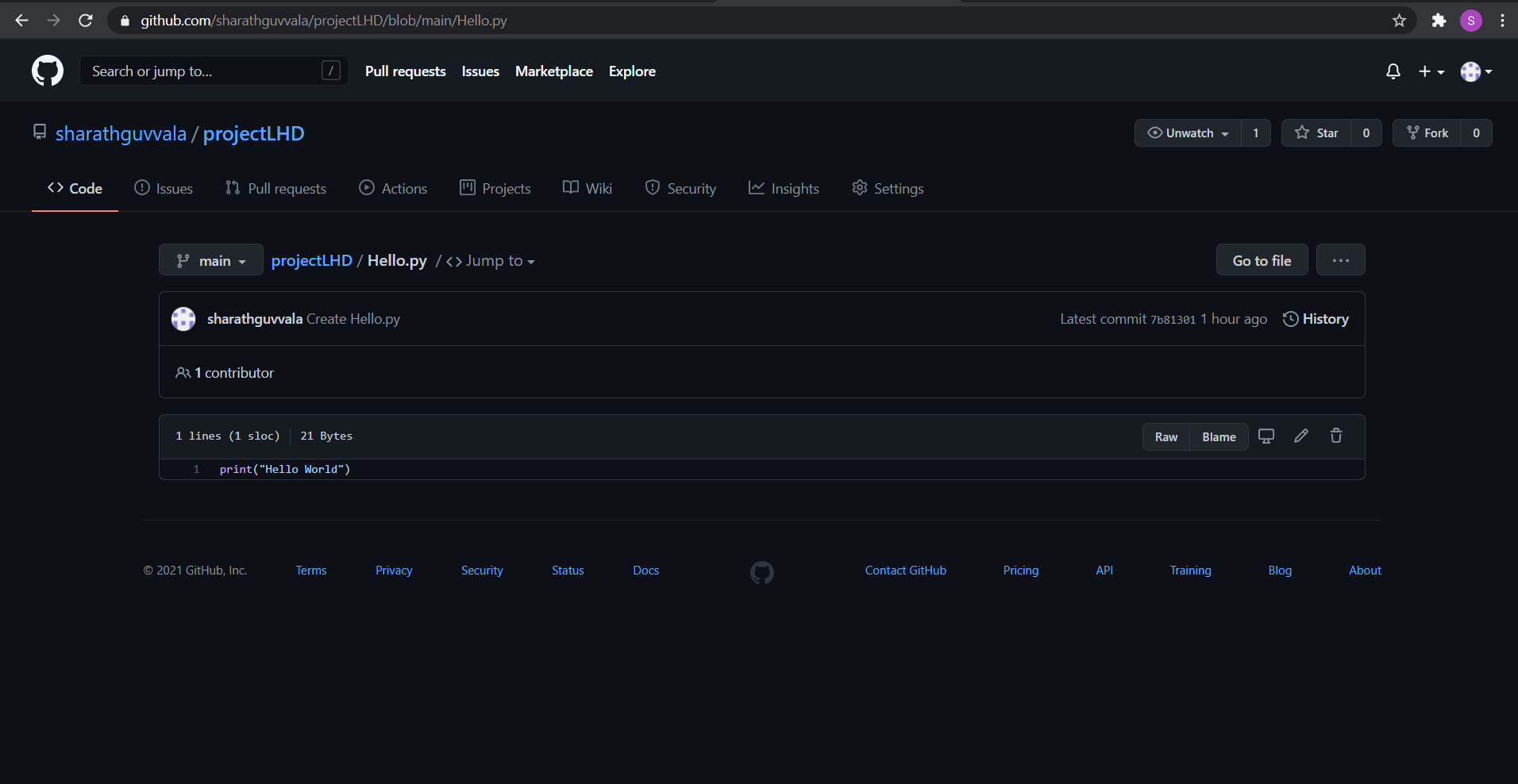The height and width of the screenshot is (784, 1518).
Task: Fork the projectLHD repository
Action: 1427,133
